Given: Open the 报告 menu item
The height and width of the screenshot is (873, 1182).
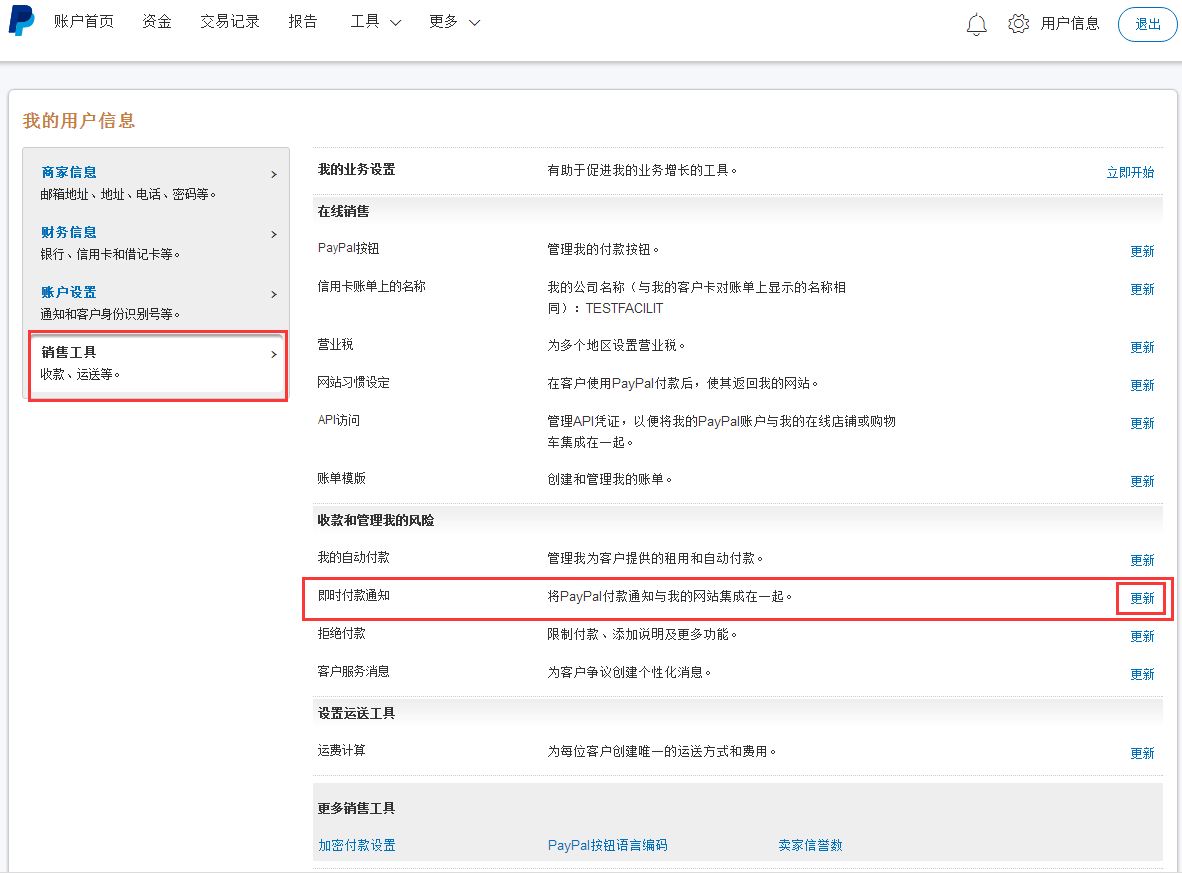Looking at the screenshot, I should click(x=303, y=22).
